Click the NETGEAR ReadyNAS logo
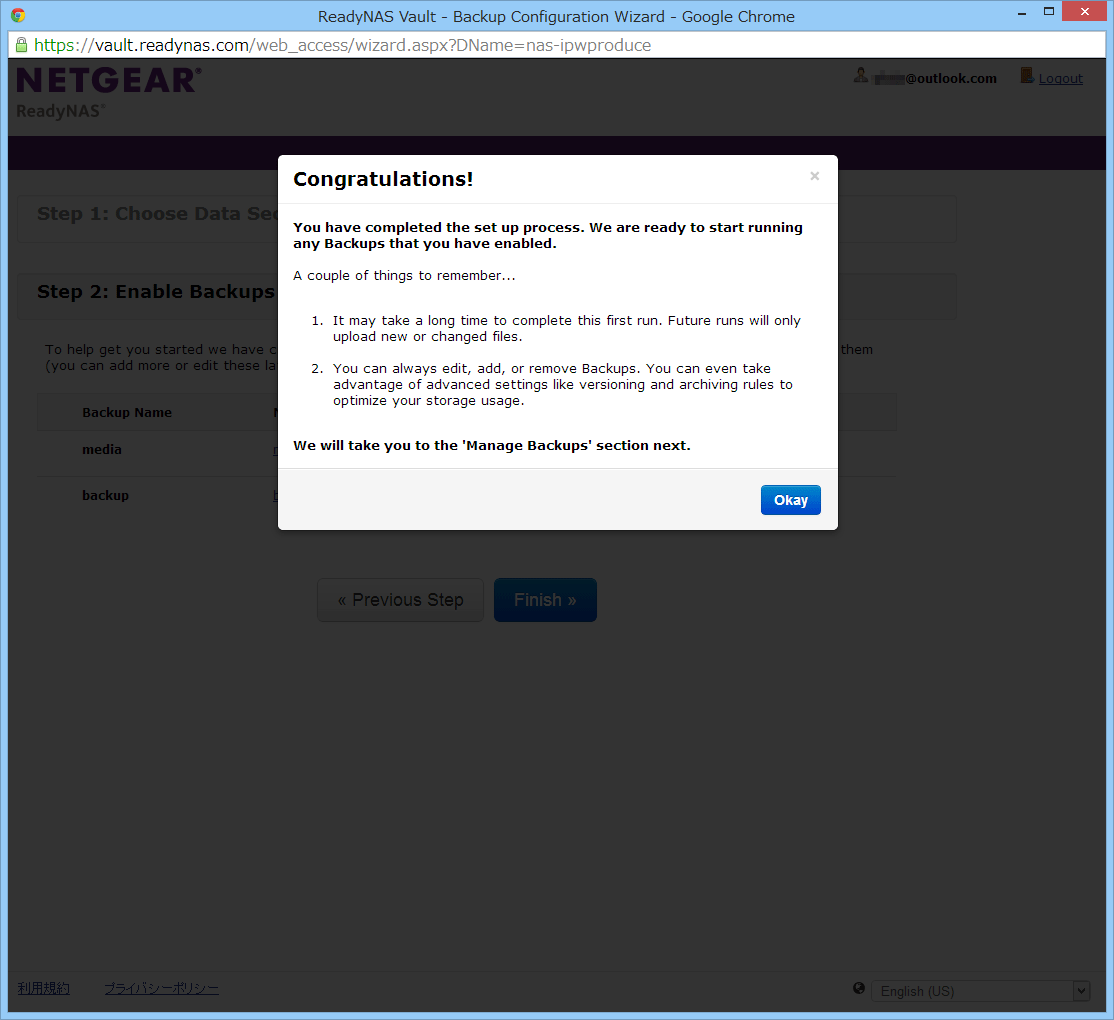 point(108,91)
